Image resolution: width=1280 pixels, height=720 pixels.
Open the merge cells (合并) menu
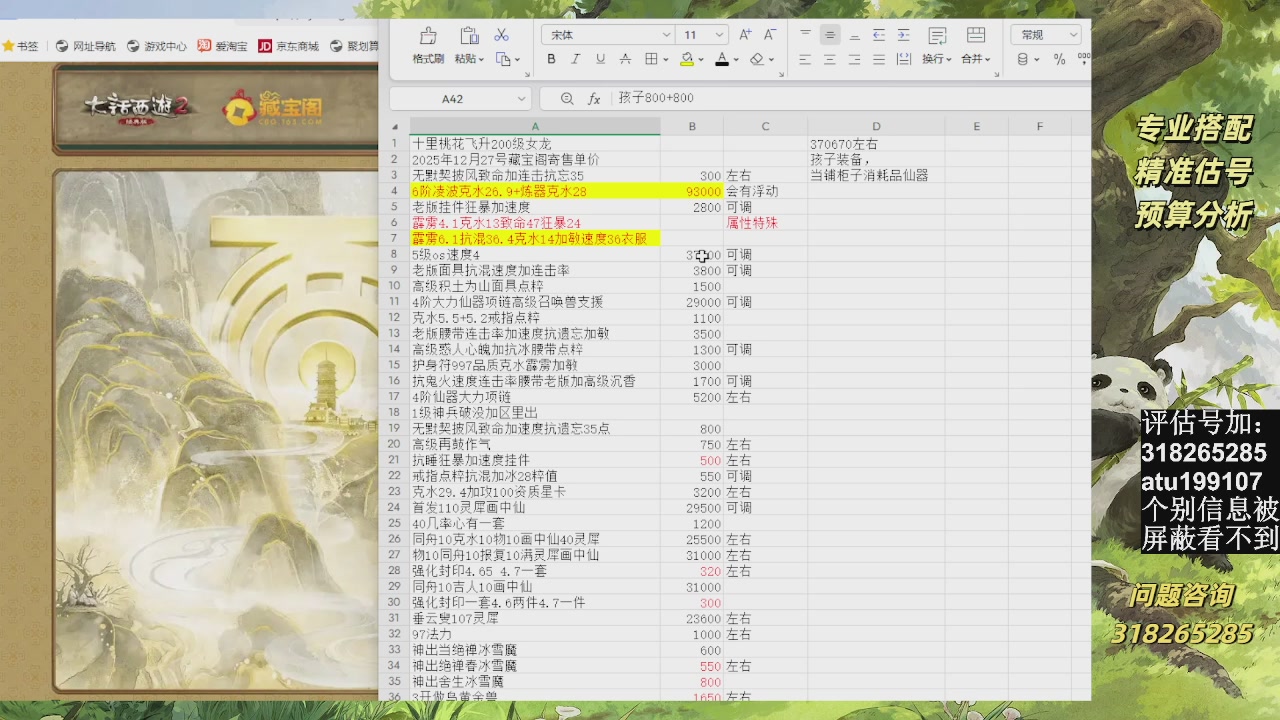[x=973, y=59]
